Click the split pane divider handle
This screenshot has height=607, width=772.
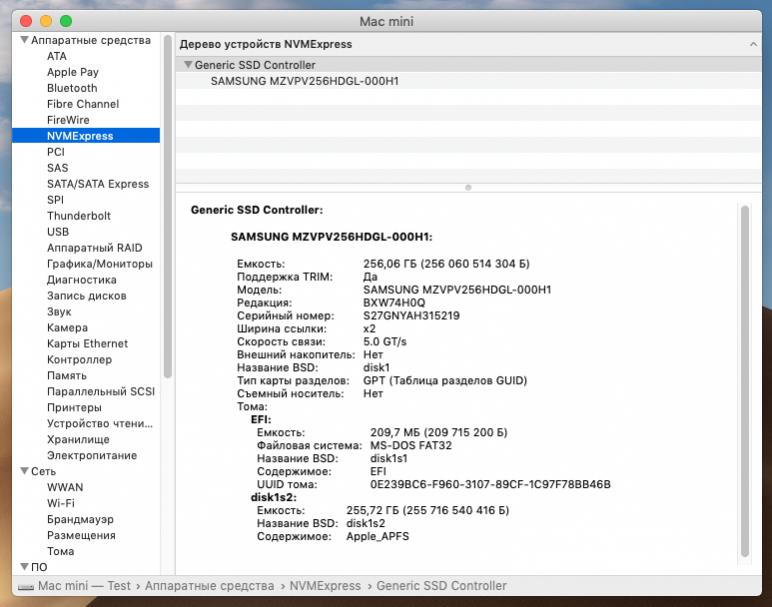468,187
